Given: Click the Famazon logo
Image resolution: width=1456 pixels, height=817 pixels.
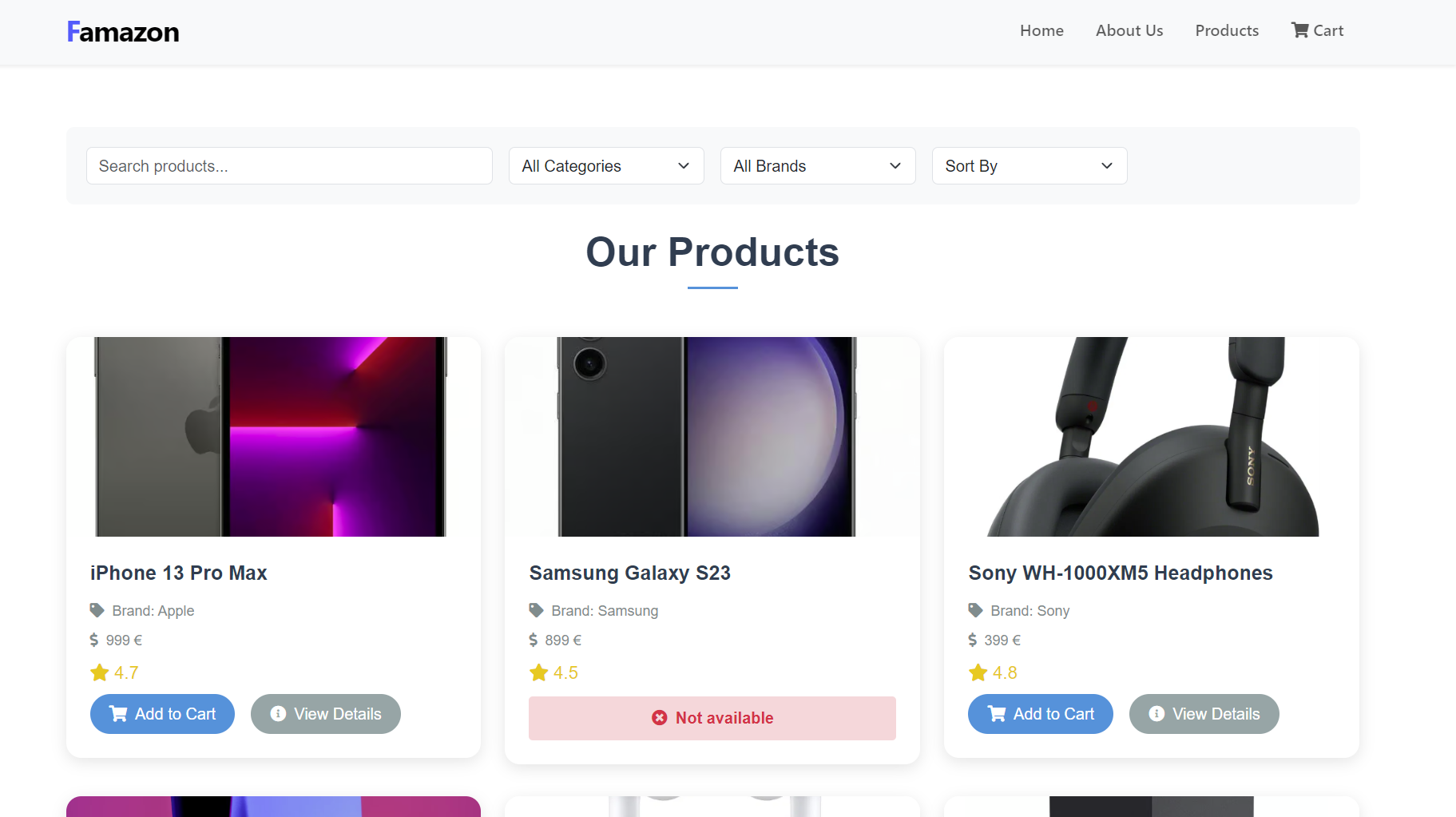Looking at the screenshot, I should (122, 31).
